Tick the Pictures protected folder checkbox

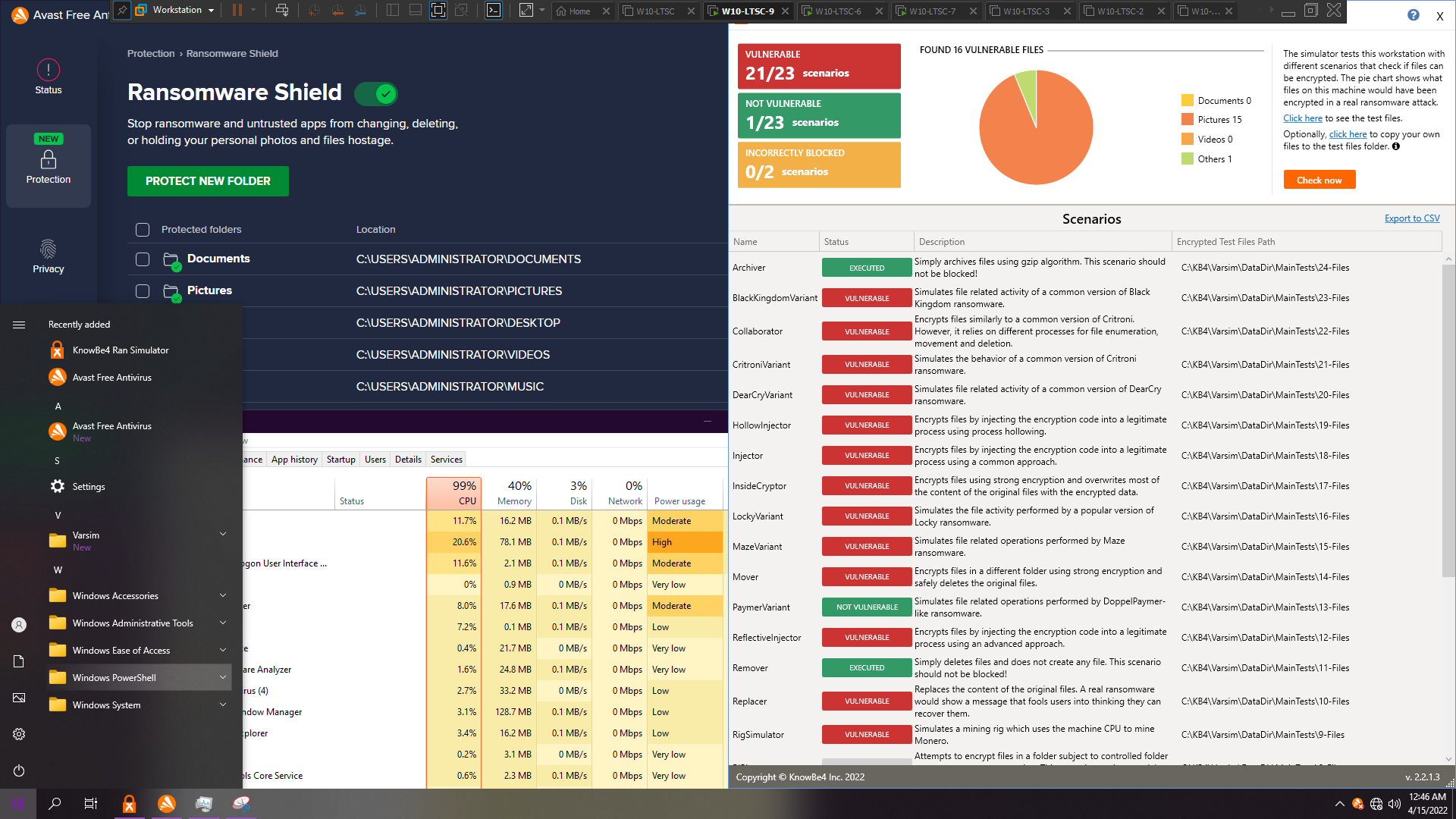143,291
